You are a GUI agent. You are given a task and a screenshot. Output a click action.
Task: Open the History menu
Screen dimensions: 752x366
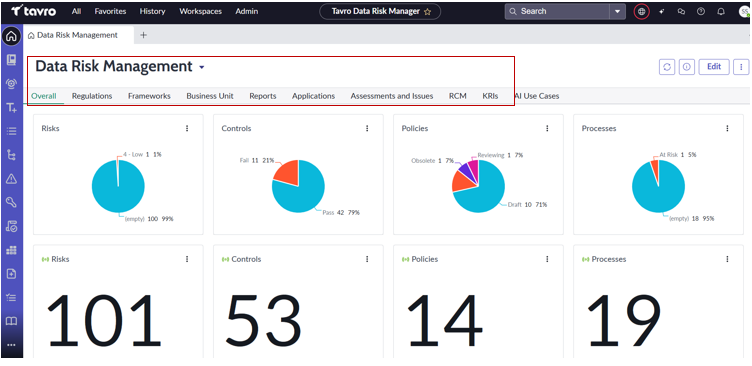(x=153, y=12)
